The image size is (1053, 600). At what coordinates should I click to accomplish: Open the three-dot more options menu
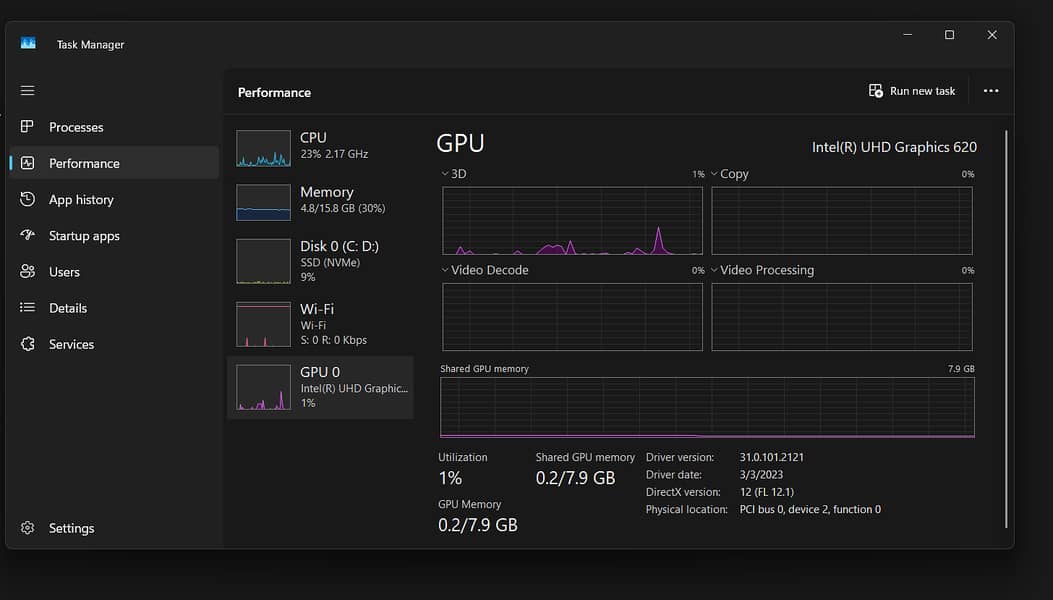(x=990, y=91)
